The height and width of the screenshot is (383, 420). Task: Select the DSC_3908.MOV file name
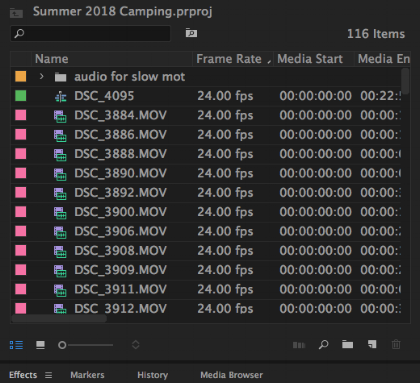pos(120,251)
